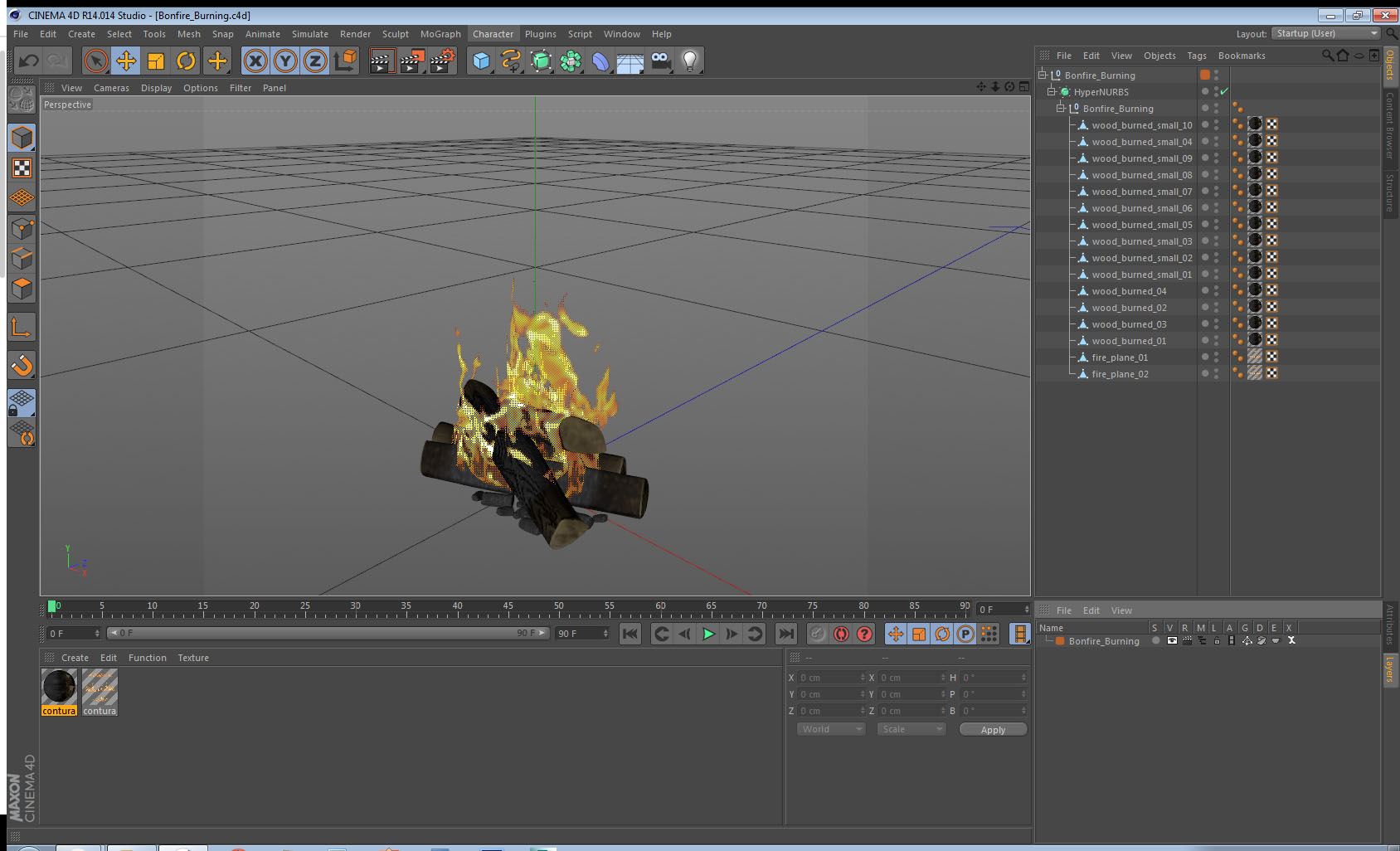
Task: Play animation forward
Action: tap(708, 634)
